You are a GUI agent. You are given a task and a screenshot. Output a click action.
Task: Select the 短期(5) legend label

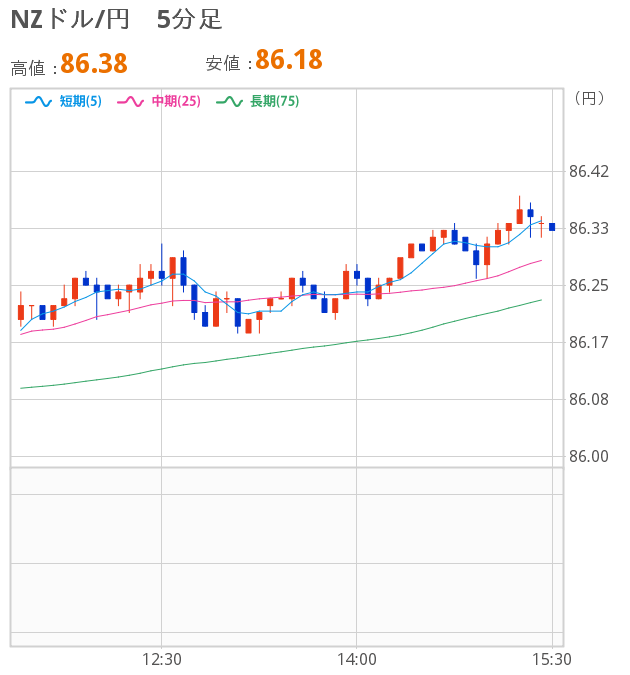(81, 101)
